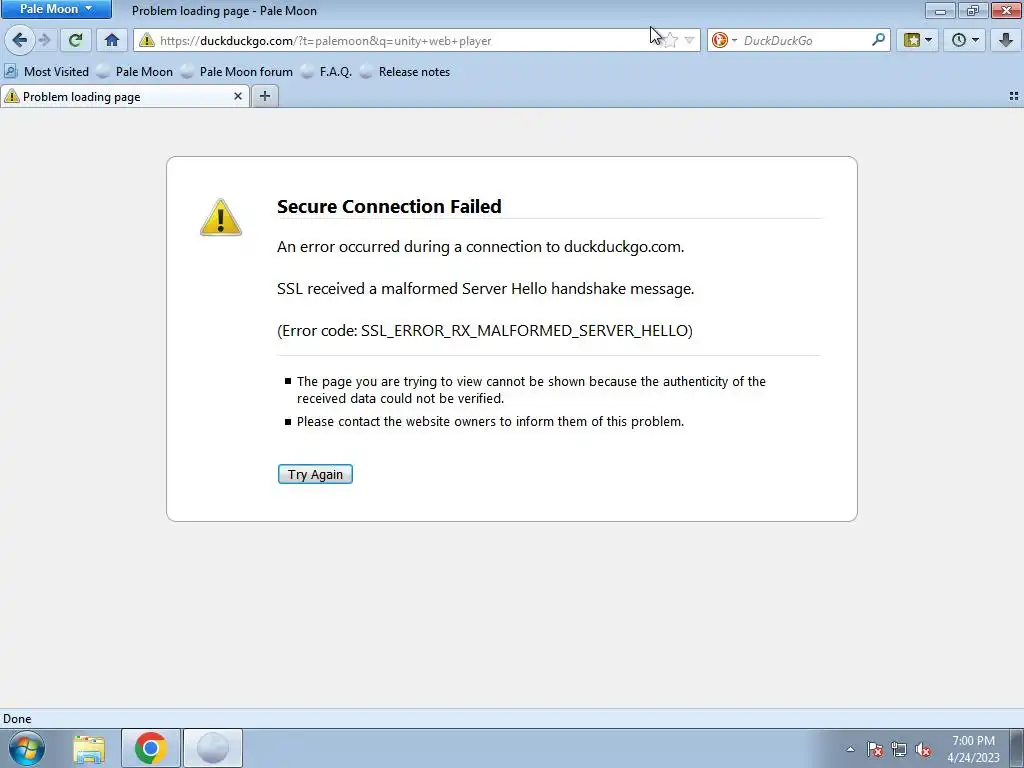
Task: Open the Pale Moon forum bookmark
Action: coord(237,72)
